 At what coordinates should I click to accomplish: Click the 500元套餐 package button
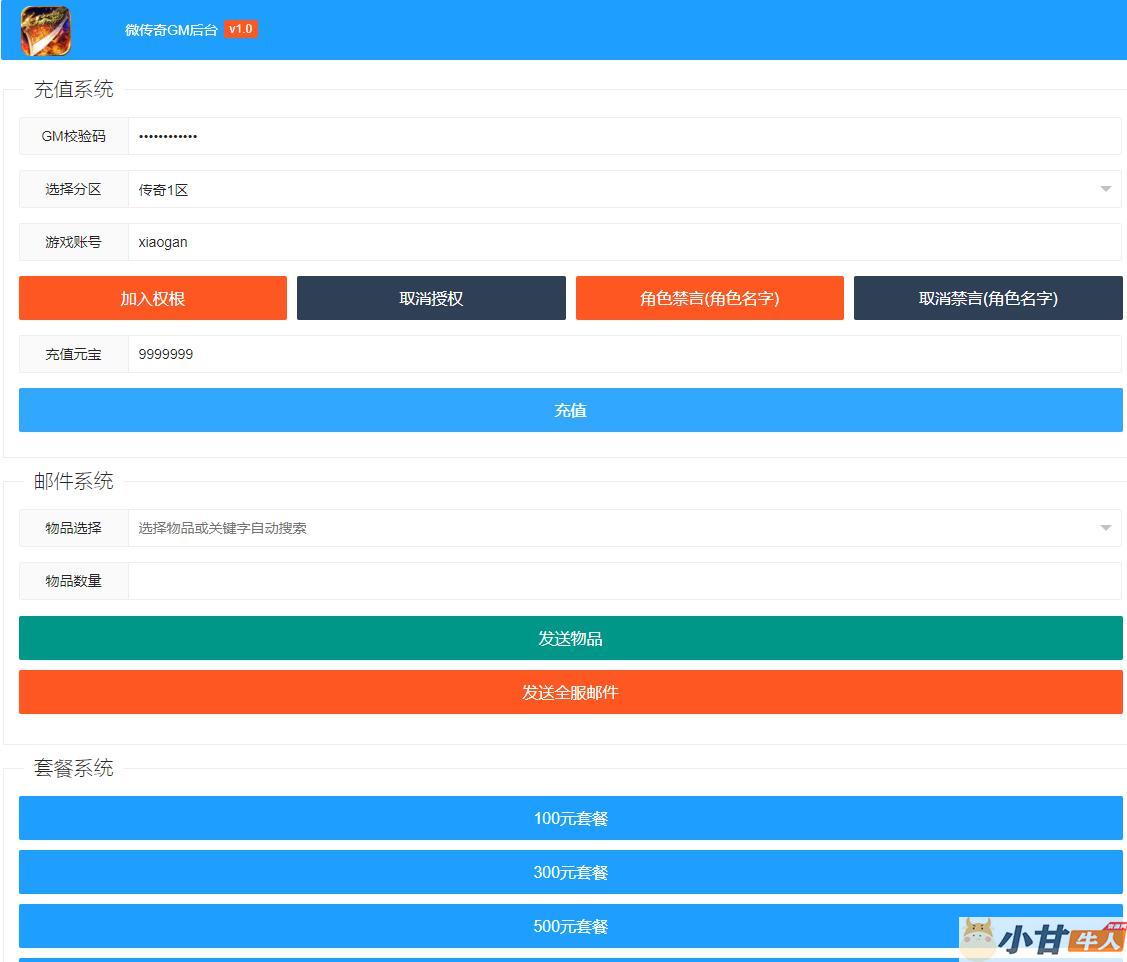tap(570, 926)
